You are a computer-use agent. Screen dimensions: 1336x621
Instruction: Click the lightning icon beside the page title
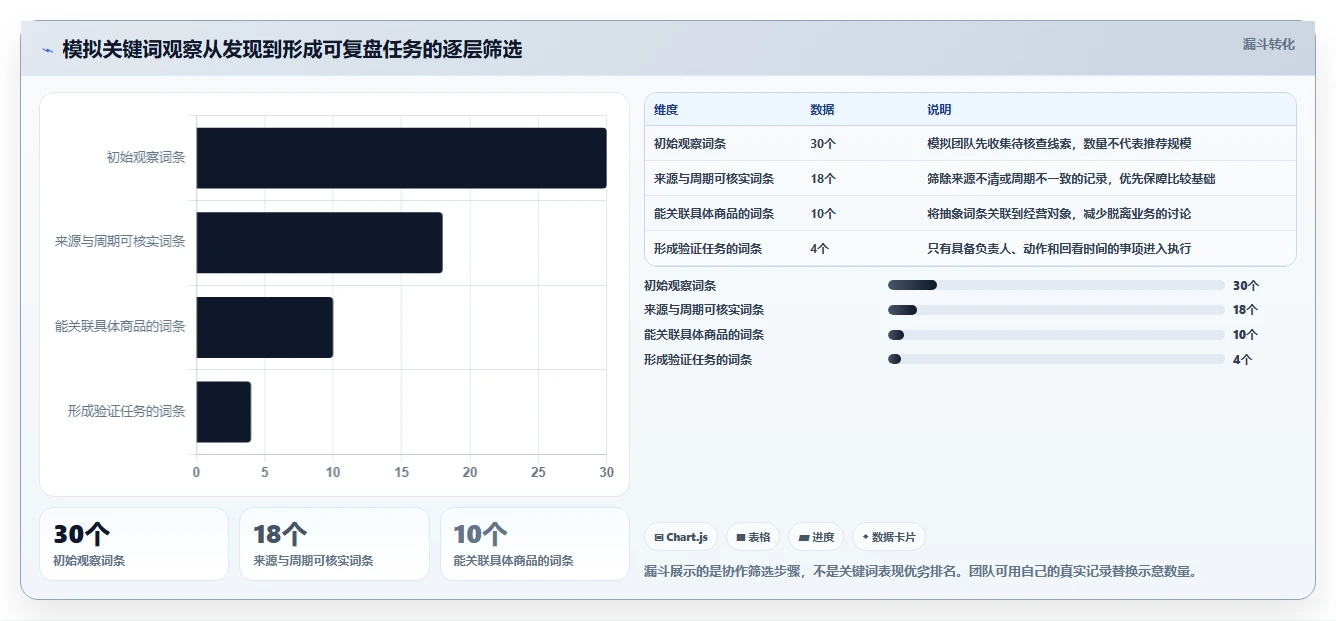(x=48, y=50)
